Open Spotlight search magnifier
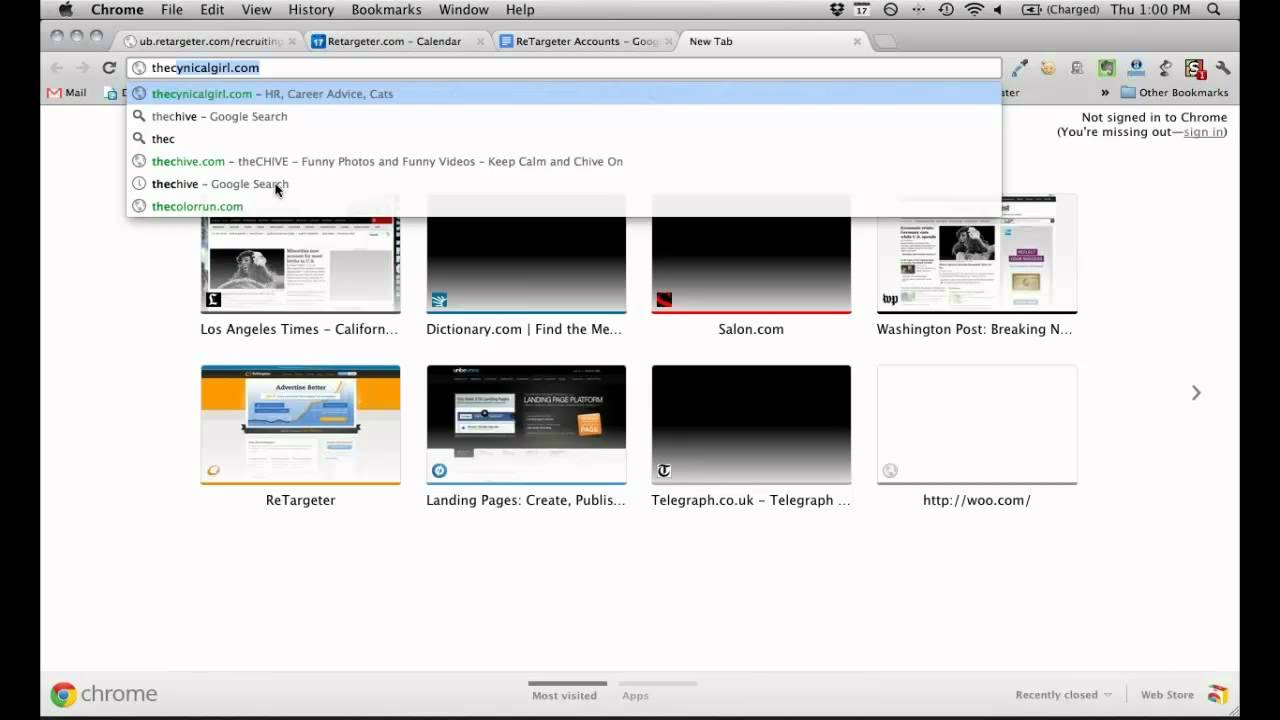 (x=1214, y=10)
